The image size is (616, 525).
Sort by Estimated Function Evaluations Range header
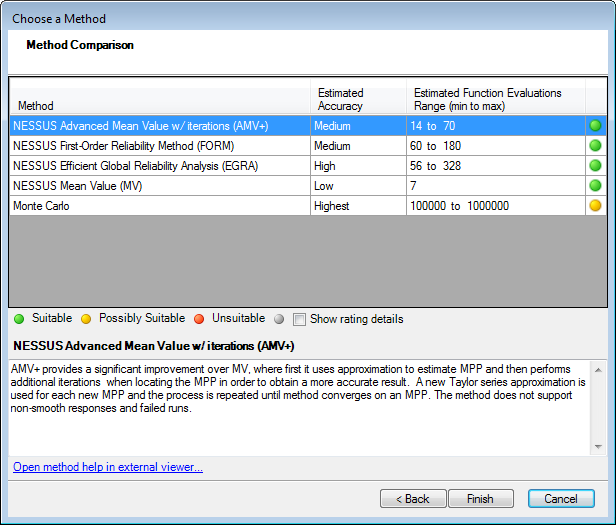pos(495,99)
